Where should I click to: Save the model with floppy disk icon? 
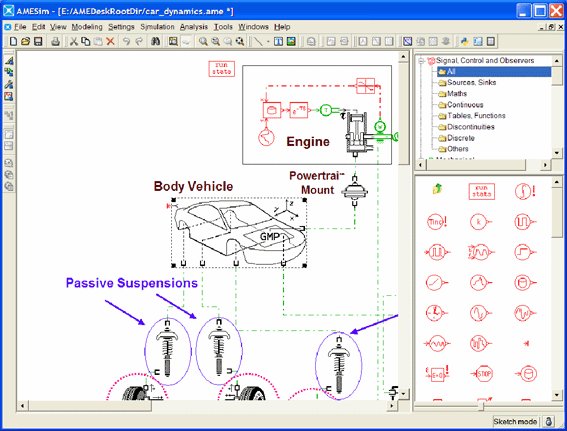pos(38,42)
